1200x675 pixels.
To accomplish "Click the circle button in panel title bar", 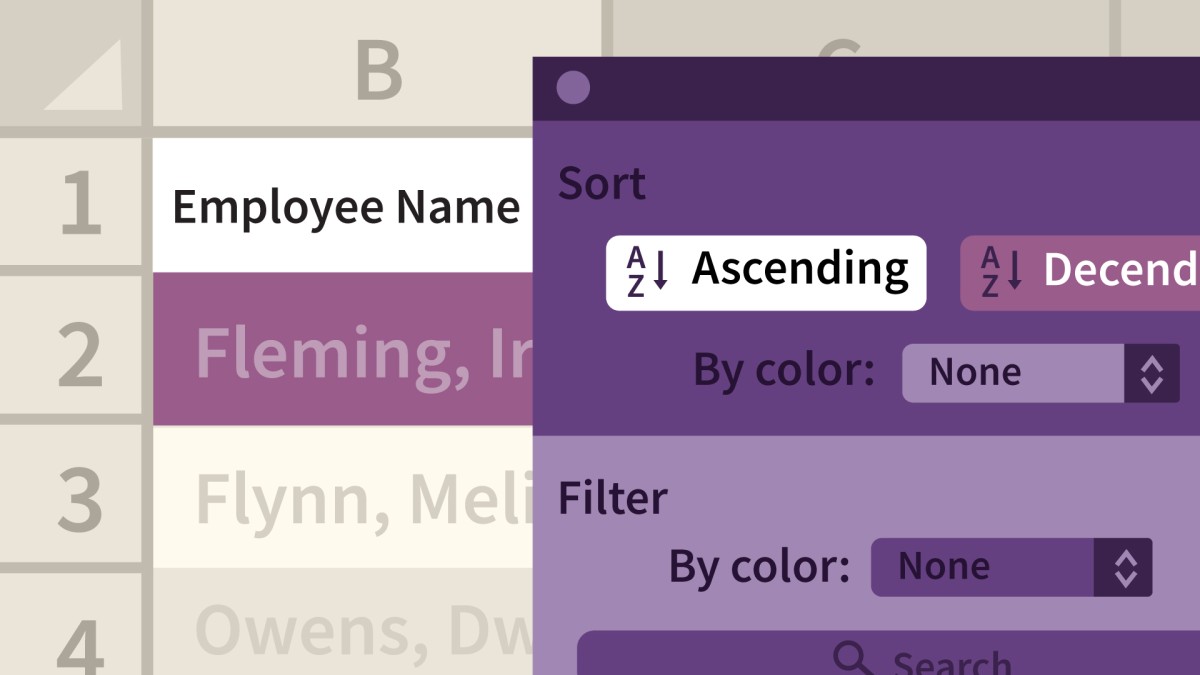I will 573,88.
